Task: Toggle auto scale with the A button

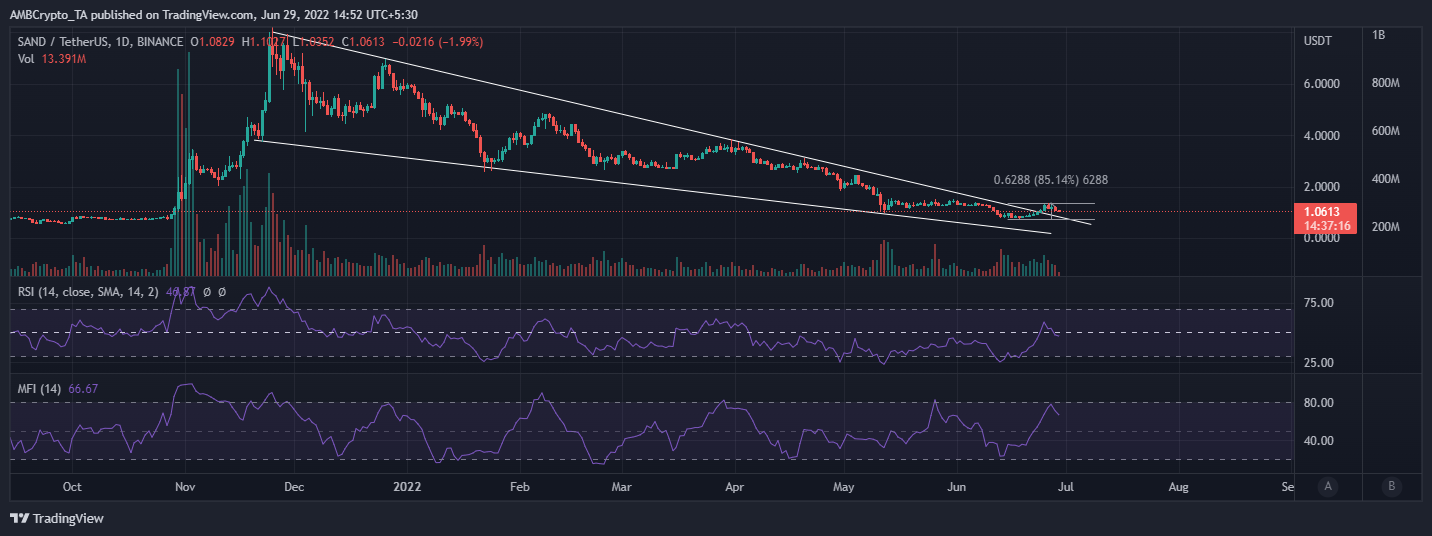Action: [x=1327, y=487]
